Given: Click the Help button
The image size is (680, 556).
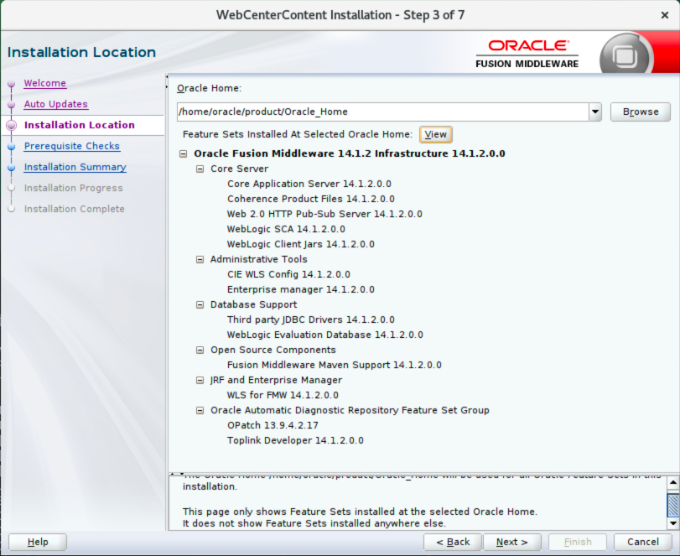Looking at the screenshot, I should coord(37,542).
